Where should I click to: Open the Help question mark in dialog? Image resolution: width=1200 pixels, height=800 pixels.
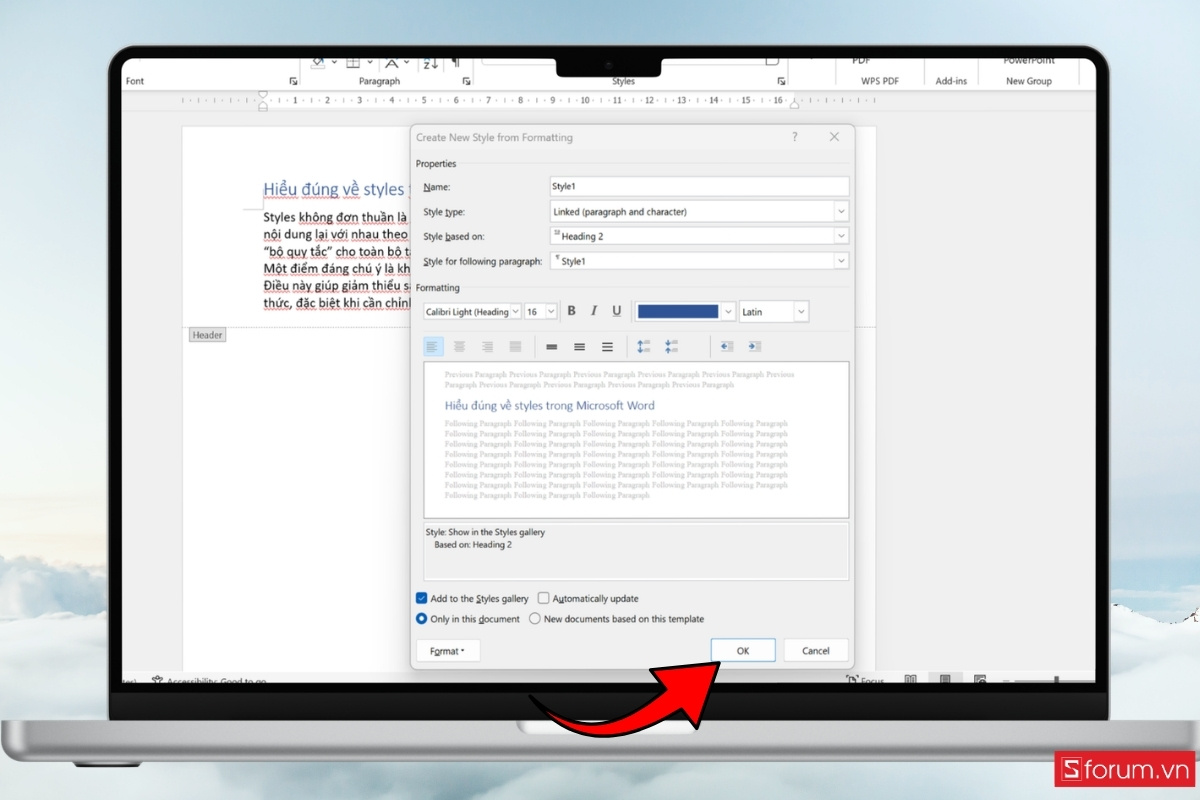tap(795, 137)
